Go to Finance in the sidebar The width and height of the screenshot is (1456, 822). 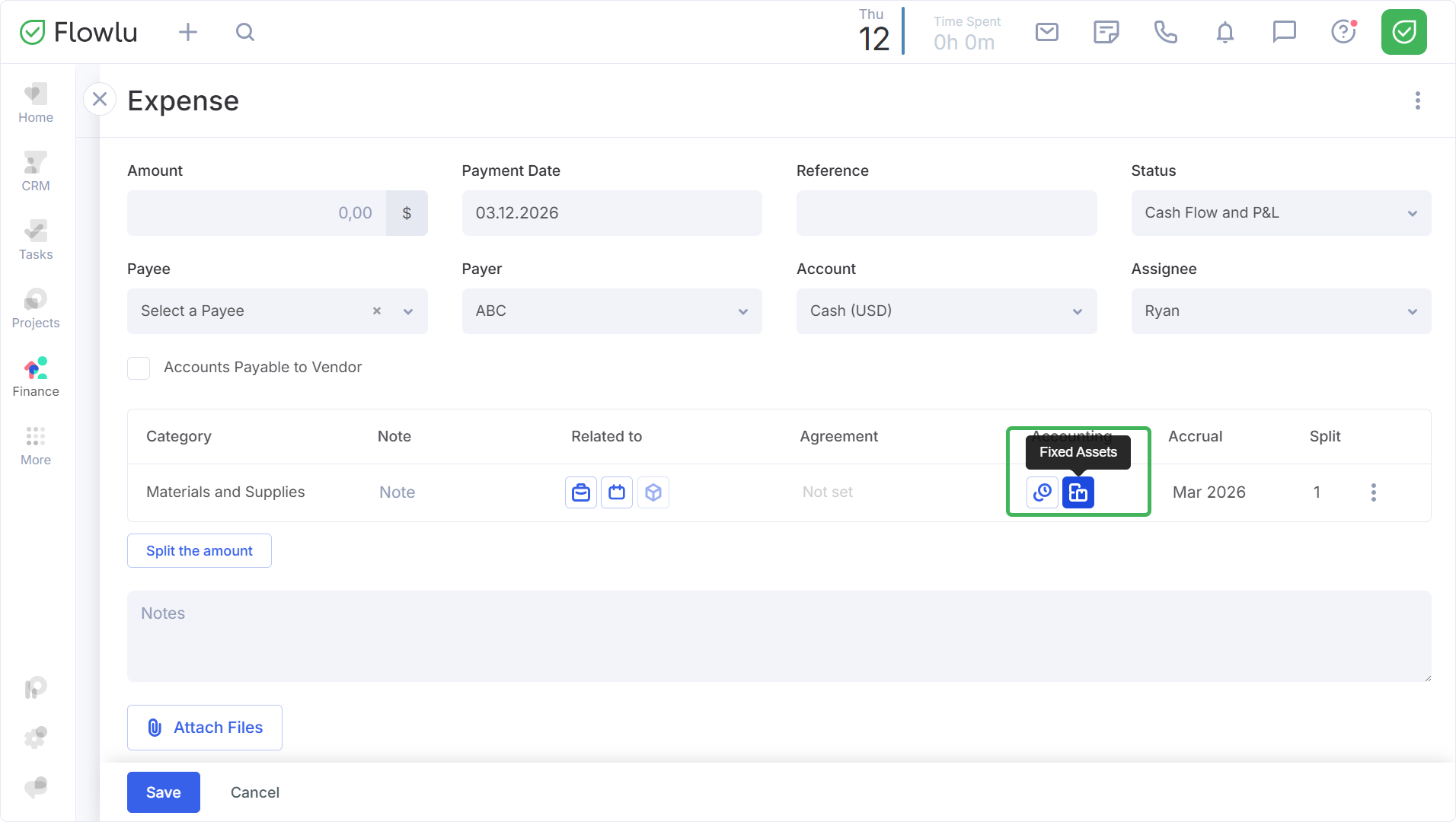pos(36,378)
